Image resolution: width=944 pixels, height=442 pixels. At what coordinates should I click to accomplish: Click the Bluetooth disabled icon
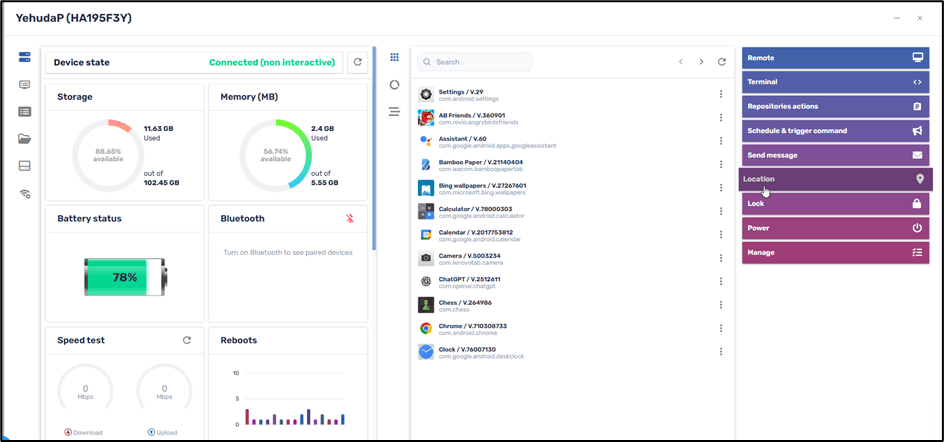point(350,218)
